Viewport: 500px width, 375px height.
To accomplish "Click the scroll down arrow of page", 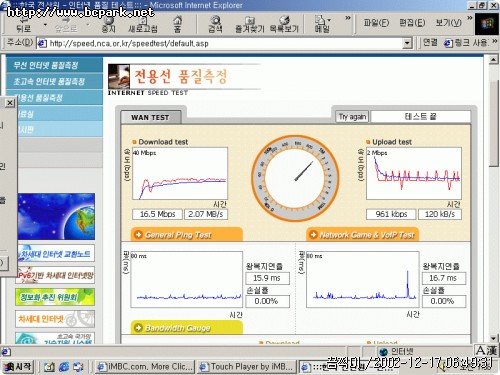I will (x=493, y=339).
